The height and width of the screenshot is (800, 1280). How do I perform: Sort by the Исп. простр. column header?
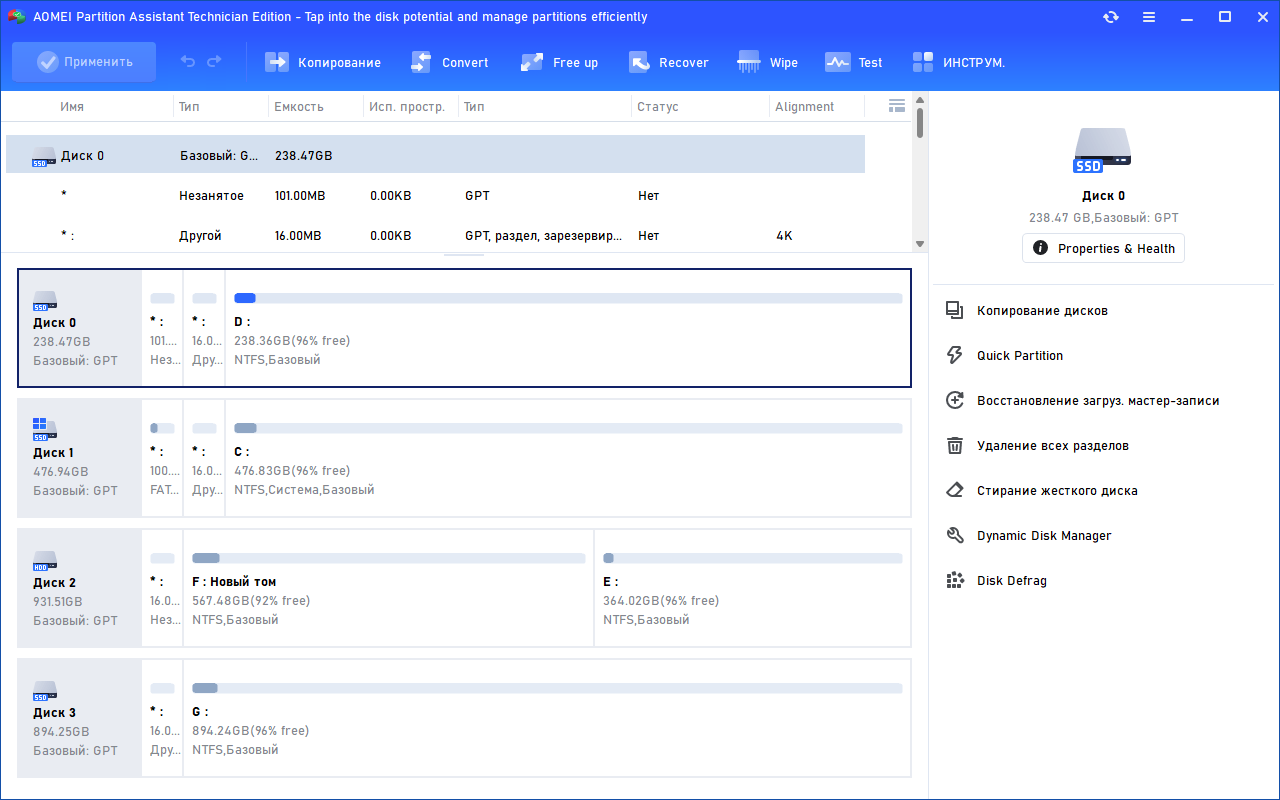click(x=407, y=107)
